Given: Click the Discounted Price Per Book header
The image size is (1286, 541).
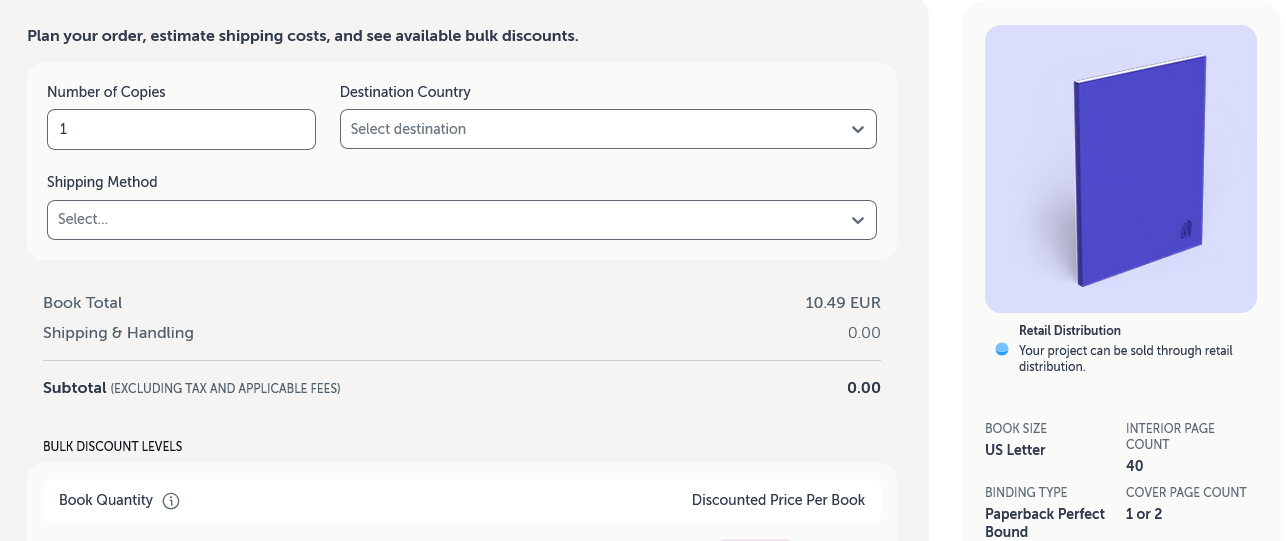Looking at the screenshot, I should click(778, 500).
